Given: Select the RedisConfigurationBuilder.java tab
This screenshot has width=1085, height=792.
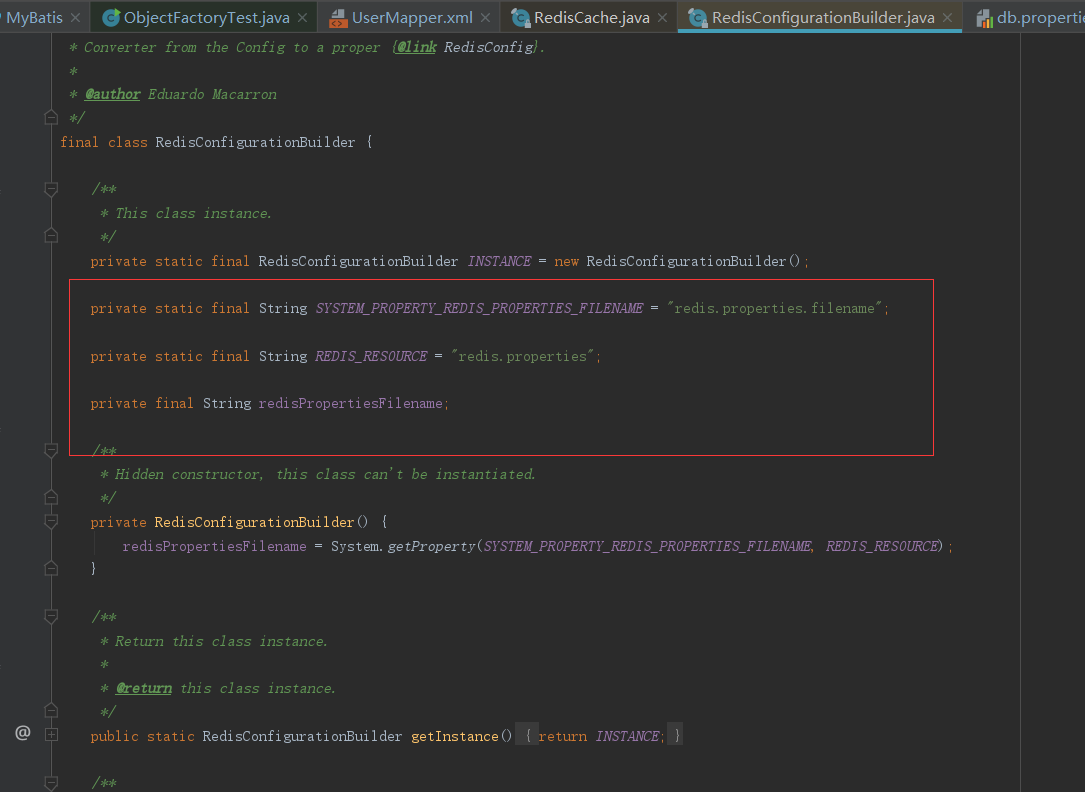Looking at the screenshot, I should pos(823,17).
